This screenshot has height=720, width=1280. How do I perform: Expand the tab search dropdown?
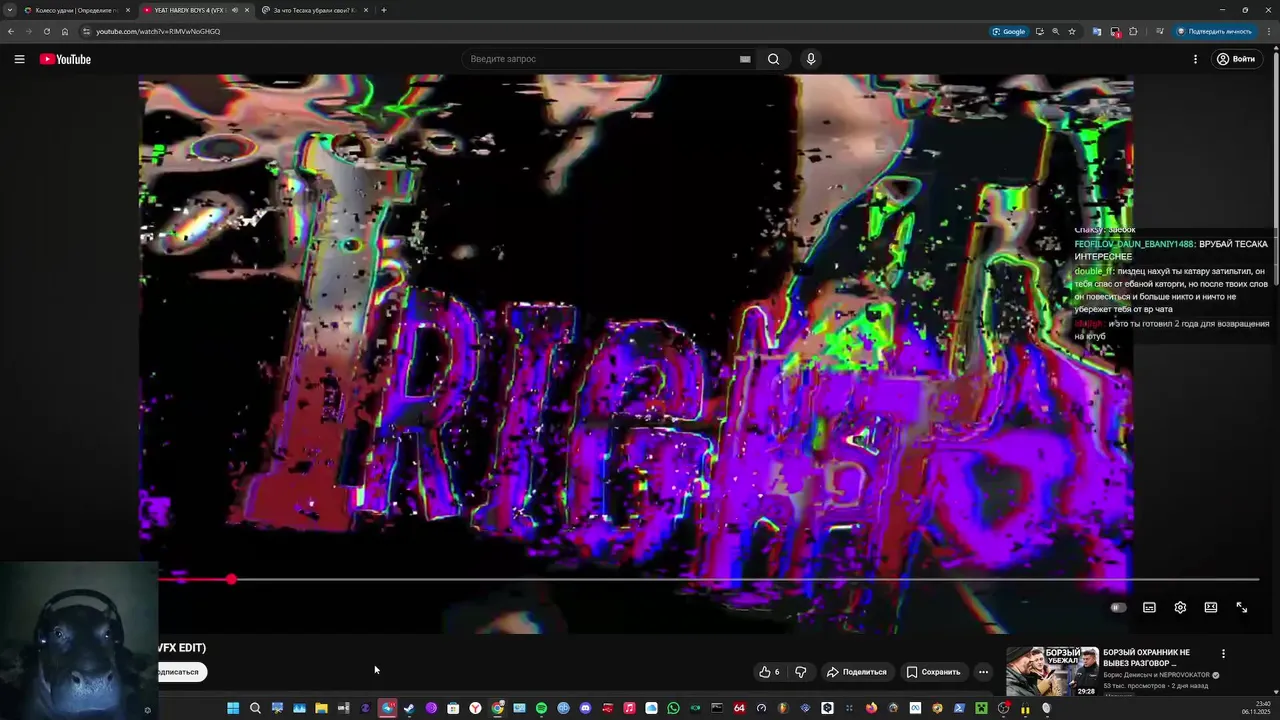(x=8, y=10)
